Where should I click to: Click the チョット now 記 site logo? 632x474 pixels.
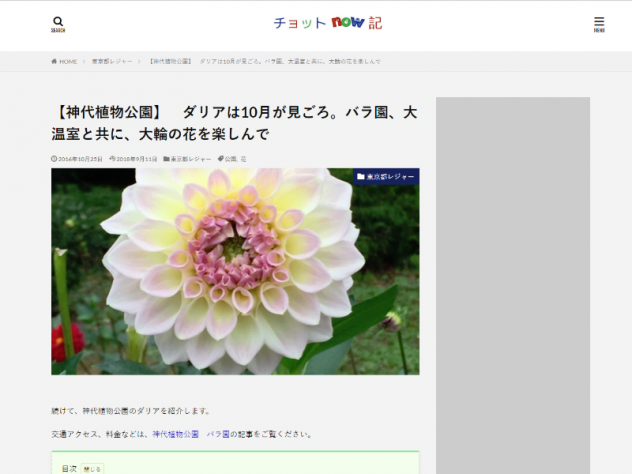click(328, 23)
